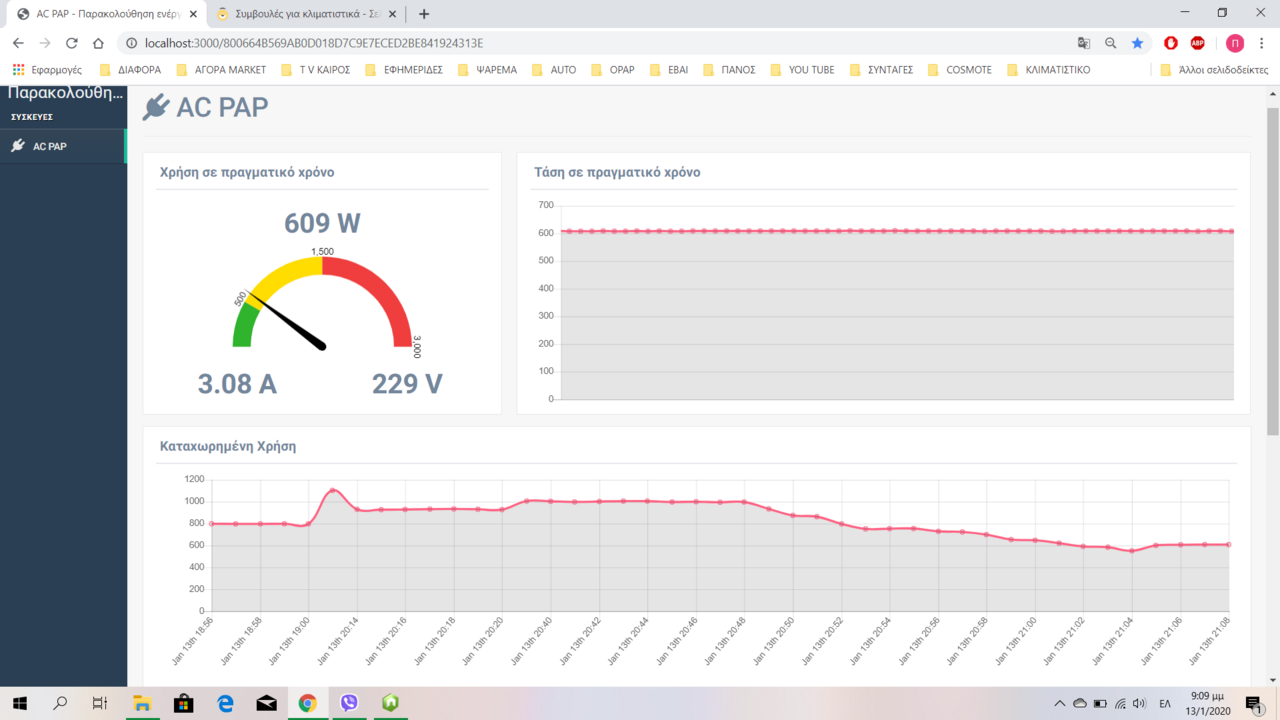
Task: Open the ΣΥΝΤΑΓΕΣ bookmark folder
Action: pyautogui.click(x=881, y=70)
